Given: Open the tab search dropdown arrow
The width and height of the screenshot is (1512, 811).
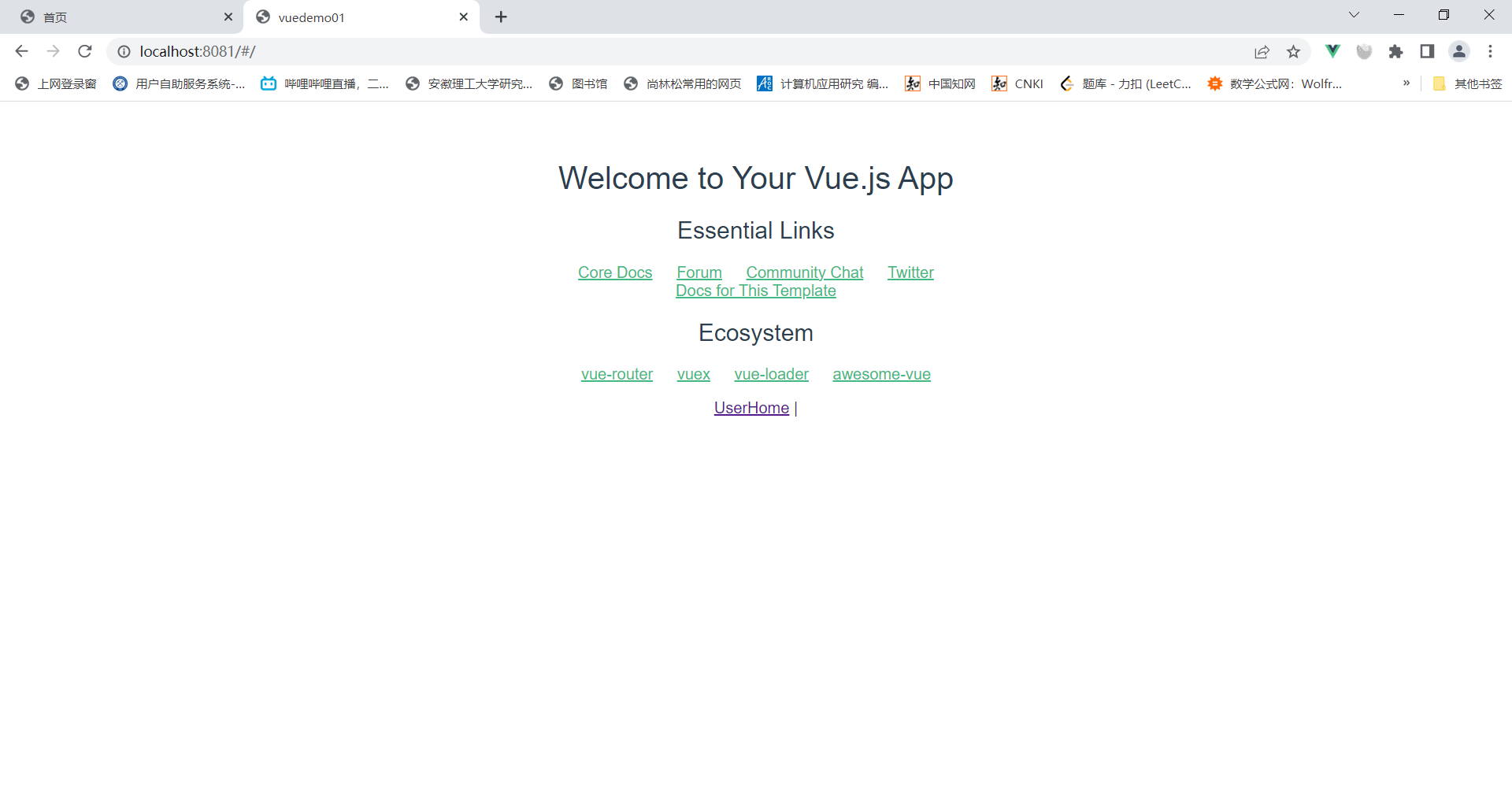Looking at the screenshot, I should [1354, 15].
